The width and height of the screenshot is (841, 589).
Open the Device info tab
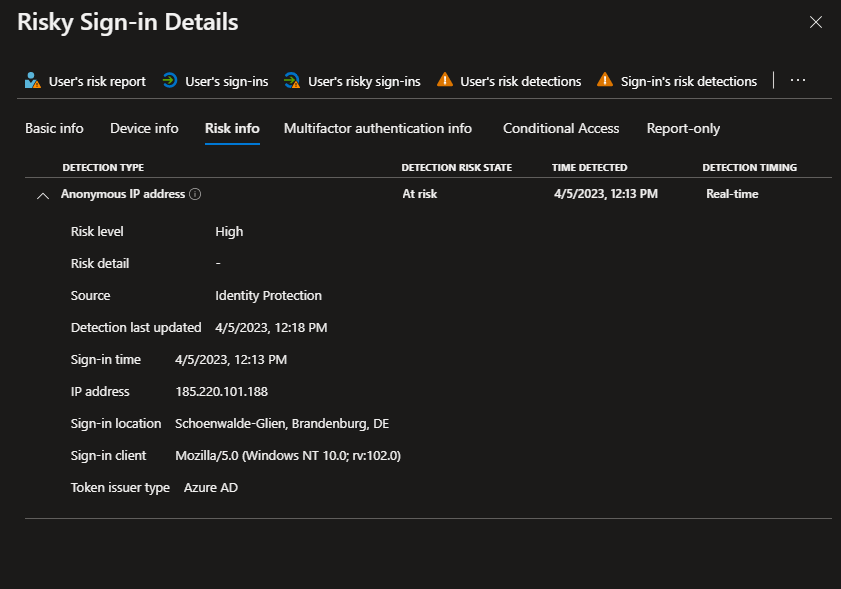[144, 128]
